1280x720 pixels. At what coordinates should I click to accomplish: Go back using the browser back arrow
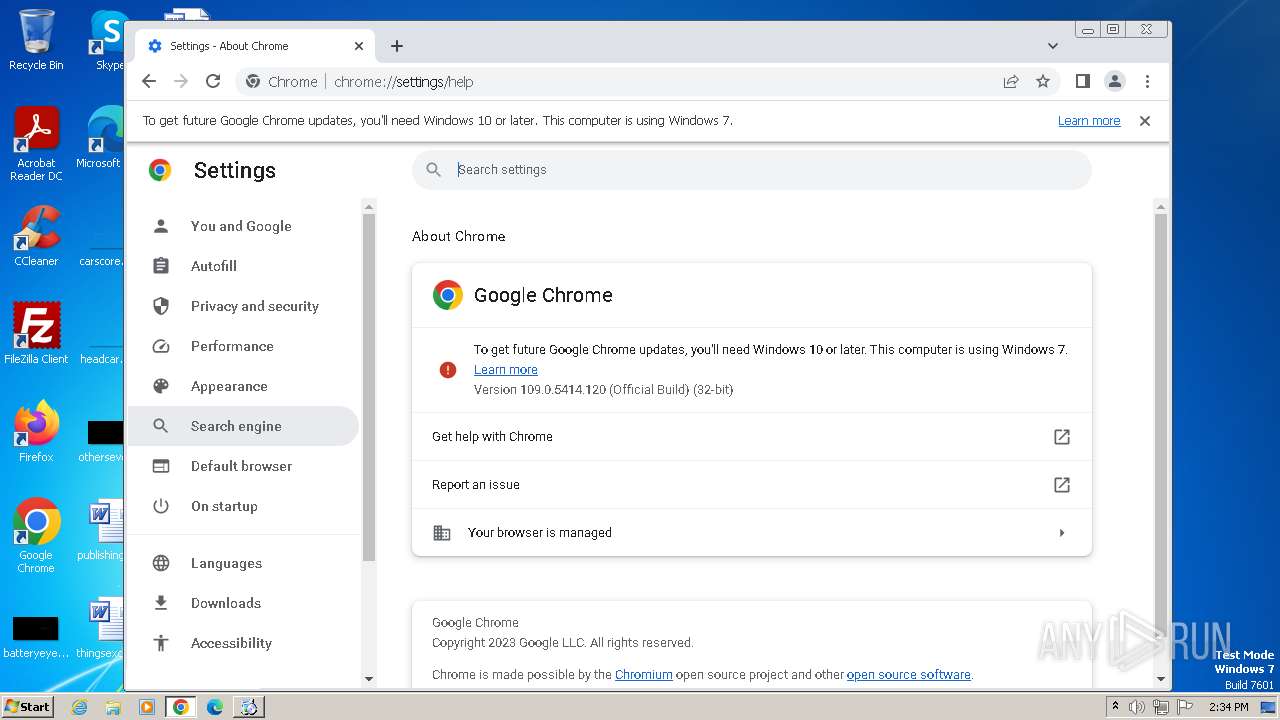click(149, 82)
